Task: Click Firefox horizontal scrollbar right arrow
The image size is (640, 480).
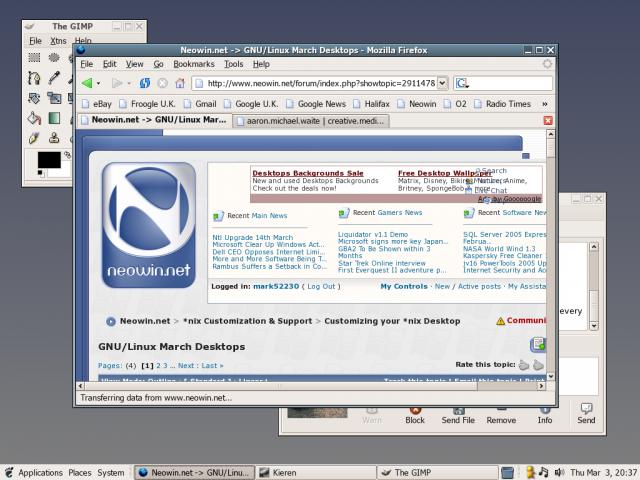Action: pos(541,385)
